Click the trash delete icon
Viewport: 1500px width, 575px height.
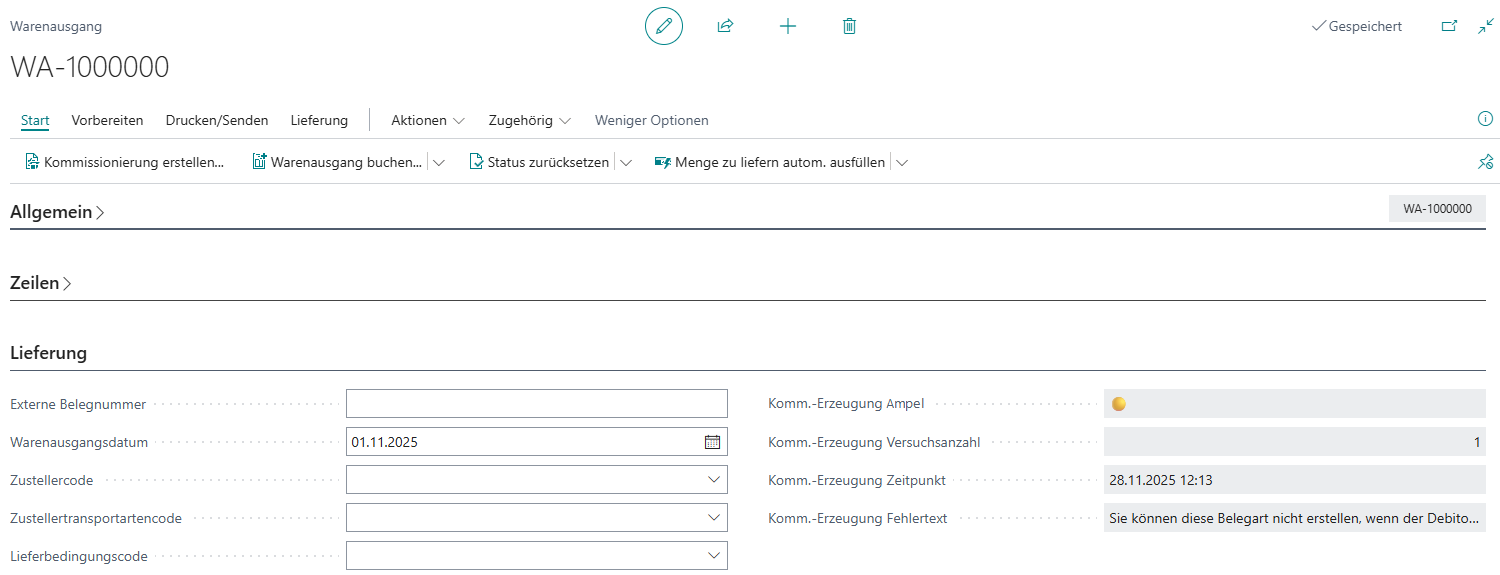pyautogui.click(x=849, y=26)
